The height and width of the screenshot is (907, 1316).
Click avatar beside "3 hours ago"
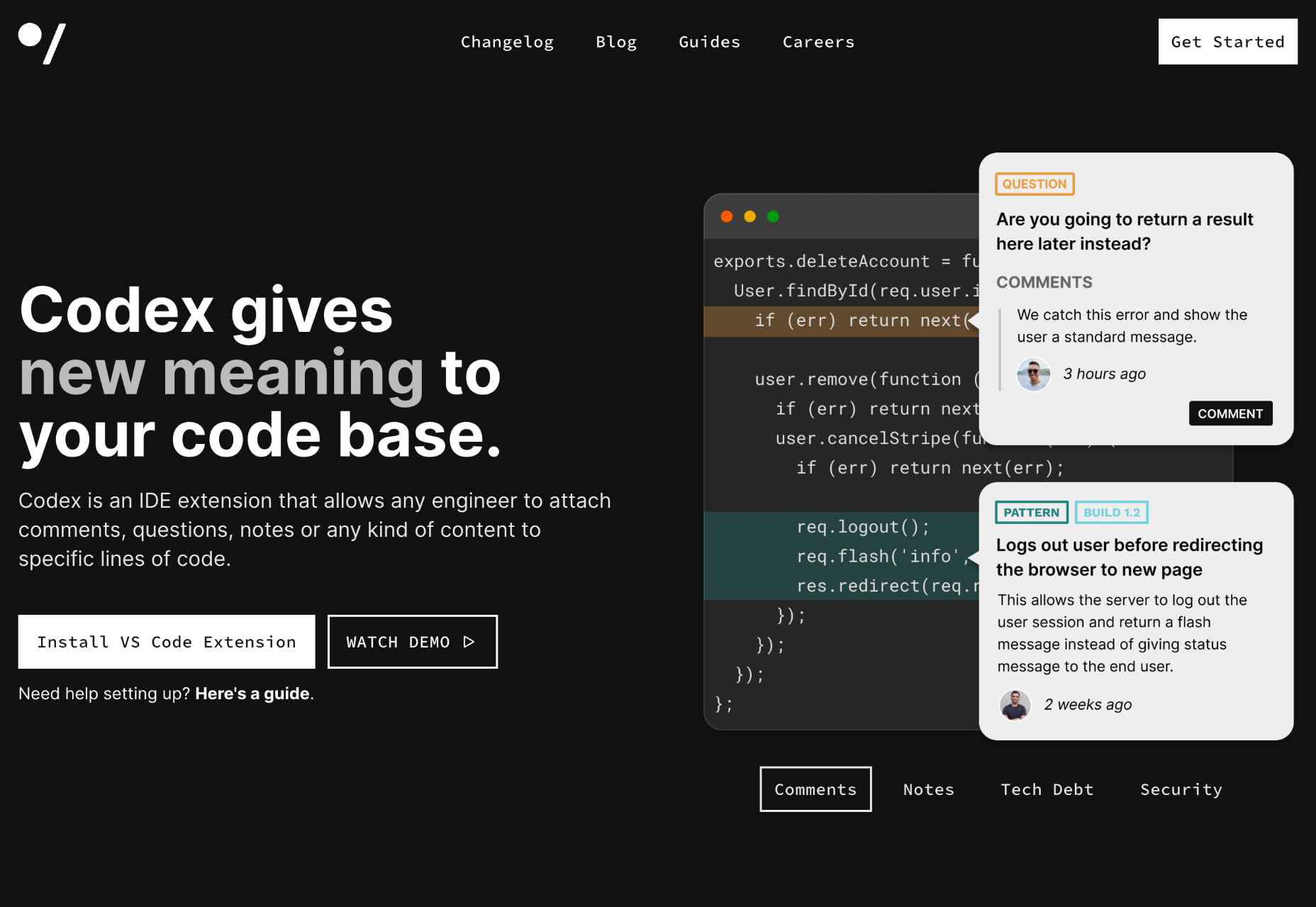tap(1033, 374)
